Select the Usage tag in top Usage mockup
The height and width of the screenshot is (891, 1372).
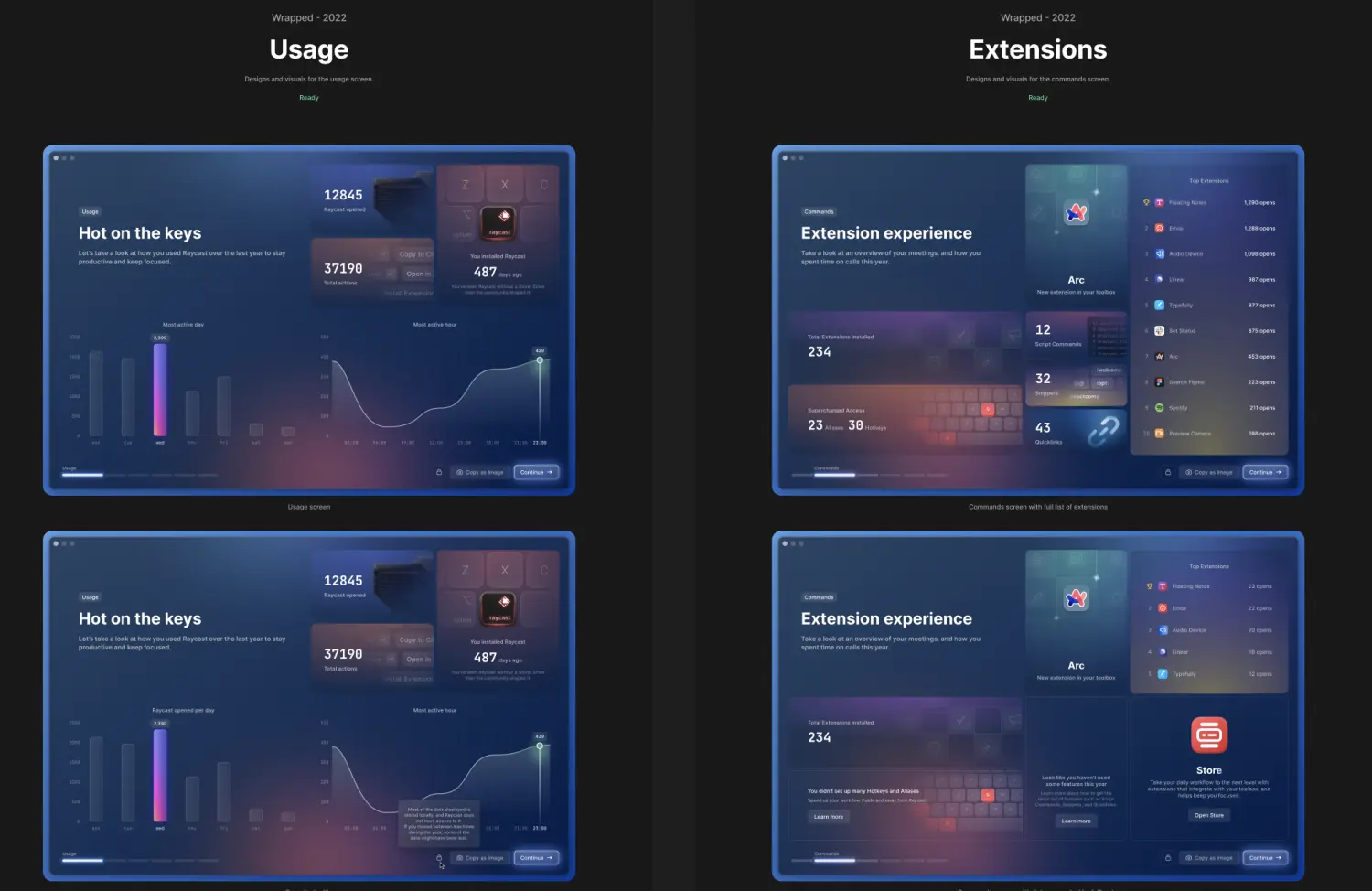pyautogui.click(x=91, y=211)
